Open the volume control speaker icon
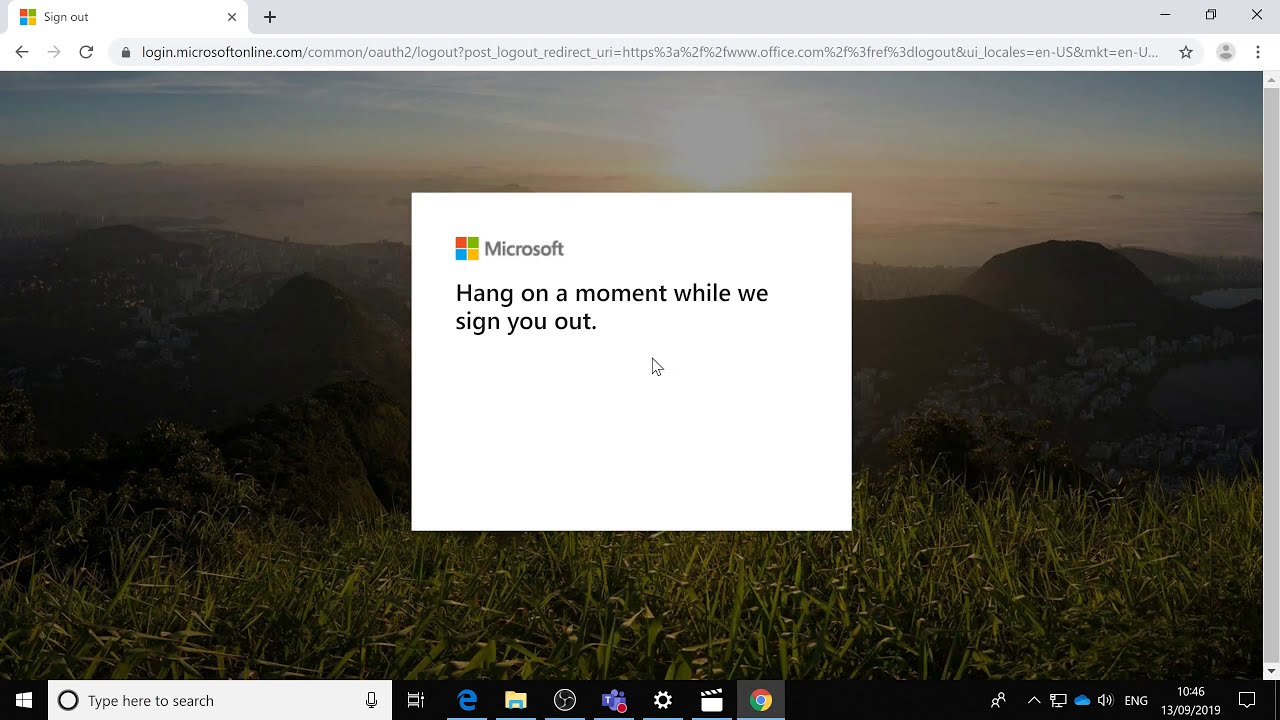This screenshot has height=720, width=1280. (x=1105, y=700)
